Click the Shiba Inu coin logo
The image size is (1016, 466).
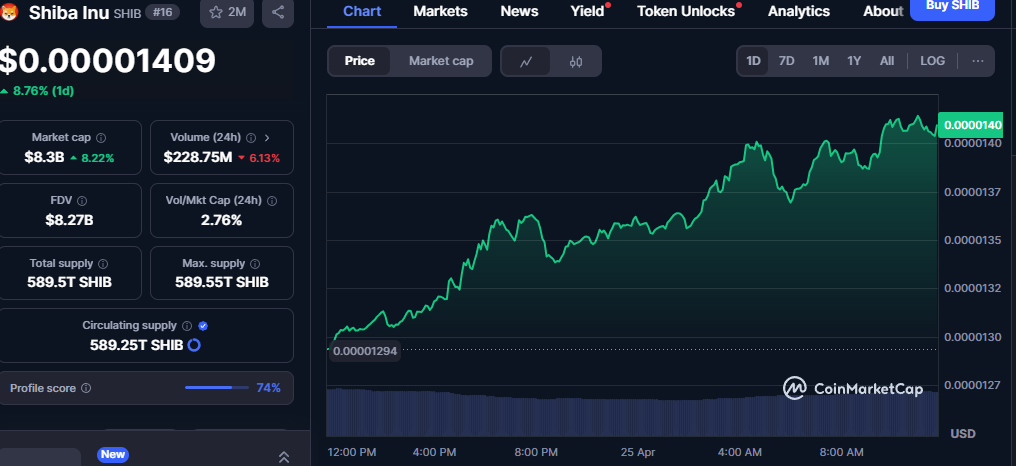tap(10, 12)
